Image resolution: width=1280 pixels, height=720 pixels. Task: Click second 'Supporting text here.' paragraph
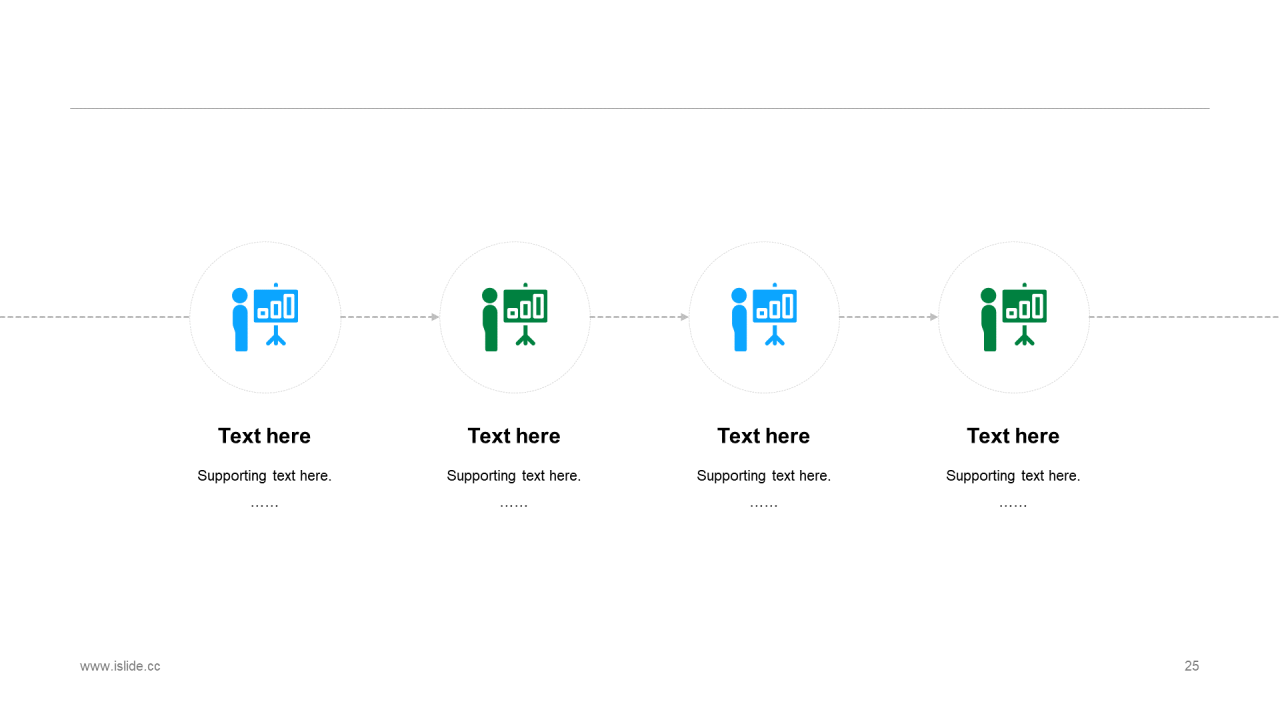click(x=514, y=476)
